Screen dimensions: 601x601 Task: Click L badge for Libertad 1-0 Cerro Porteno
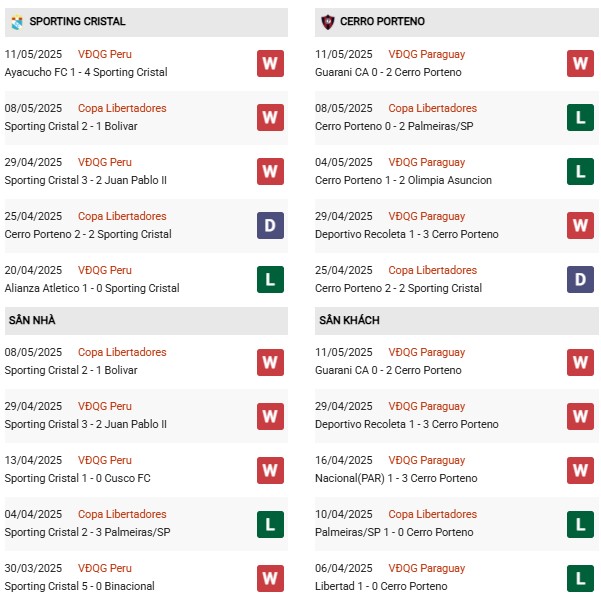[580, 578]
